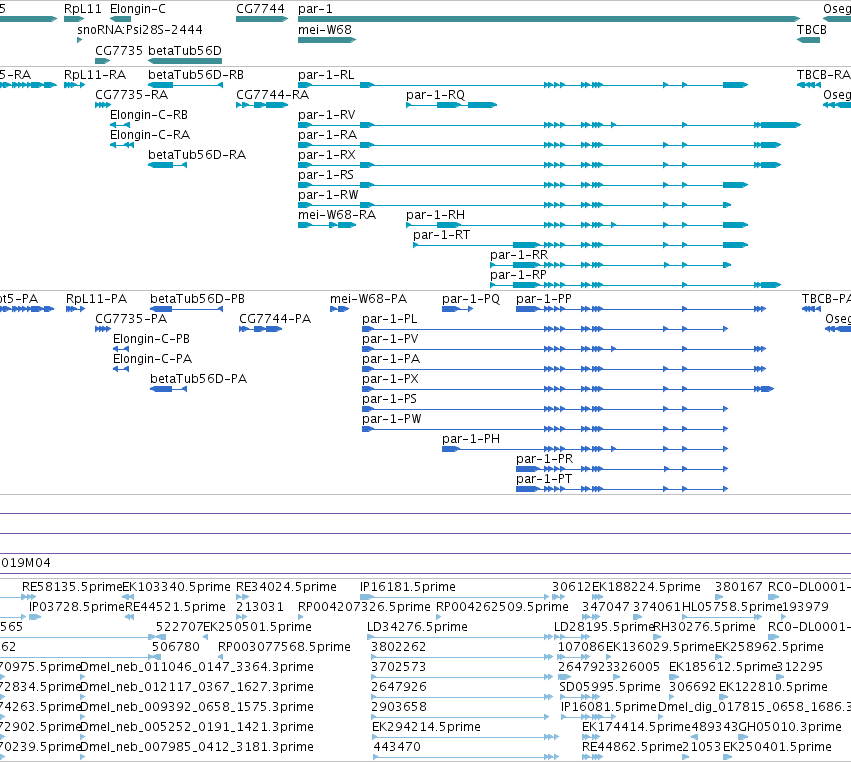Click protein par-1-PW label
The height and width of the screenshot is (762, 851).
click(x=391, y=418)
